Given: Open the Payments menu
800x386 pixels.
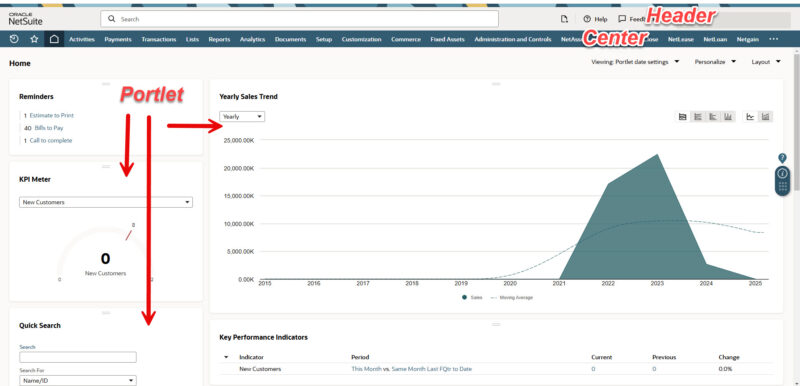Looking at the screenshot, I should point(118,39).
